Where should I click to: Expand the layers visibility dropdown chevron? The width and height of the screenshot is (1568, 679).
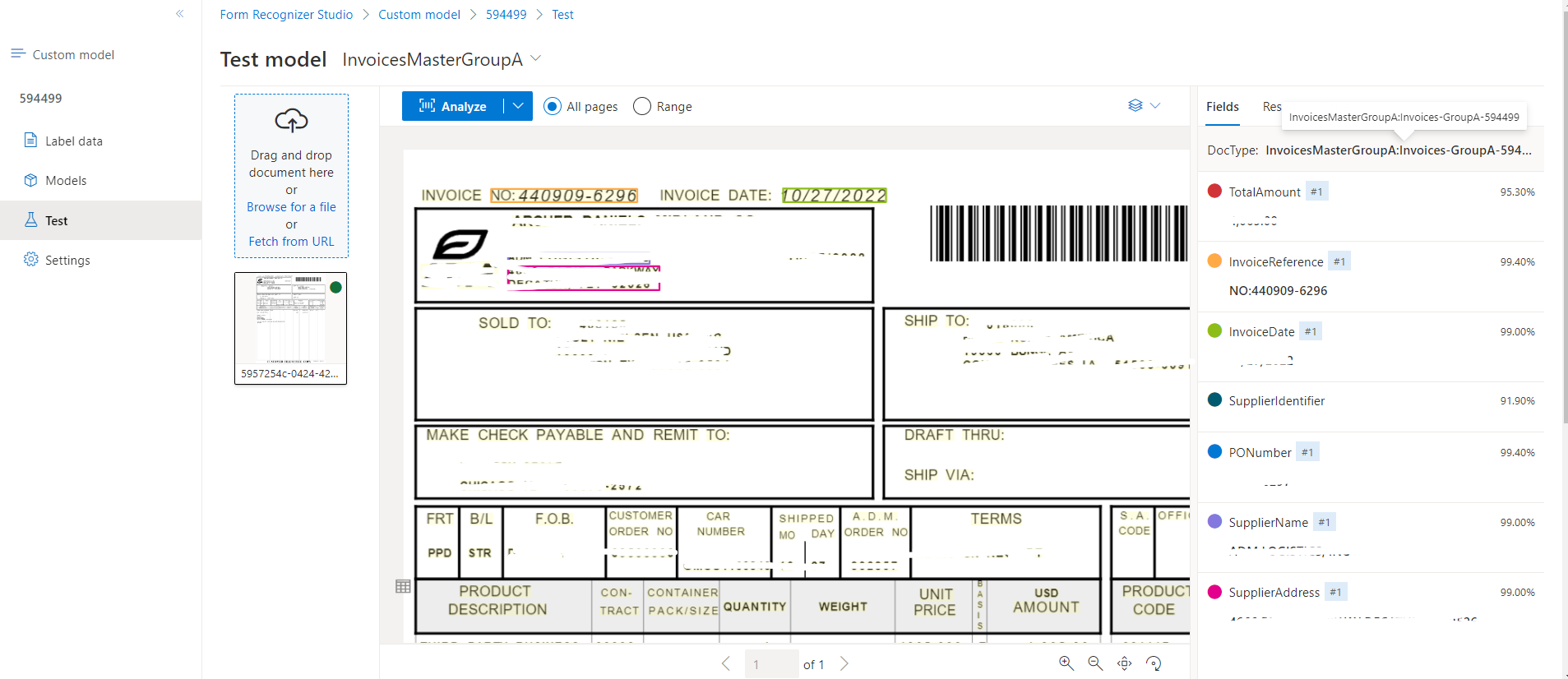click(x=1155, y=105)
